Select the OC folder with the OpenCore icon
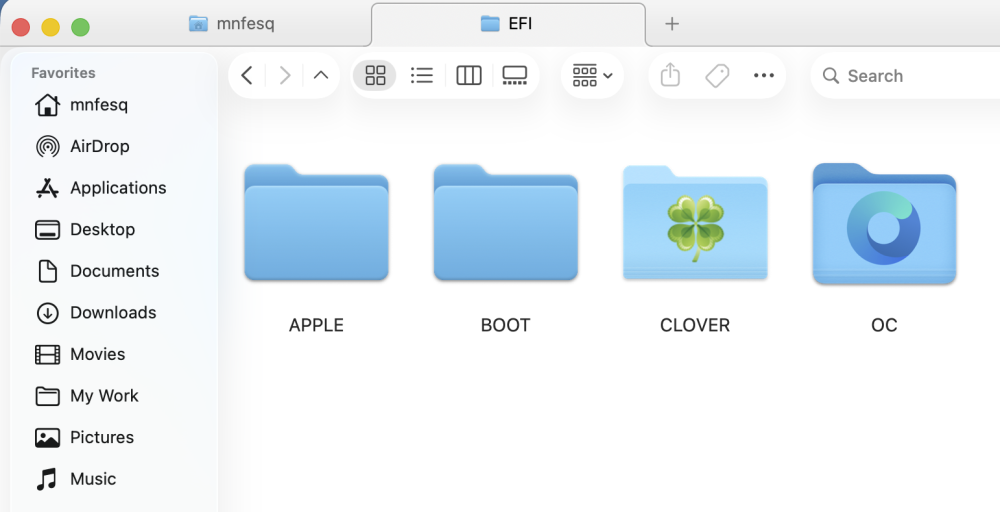1000x512 pixels. [884, 223]
